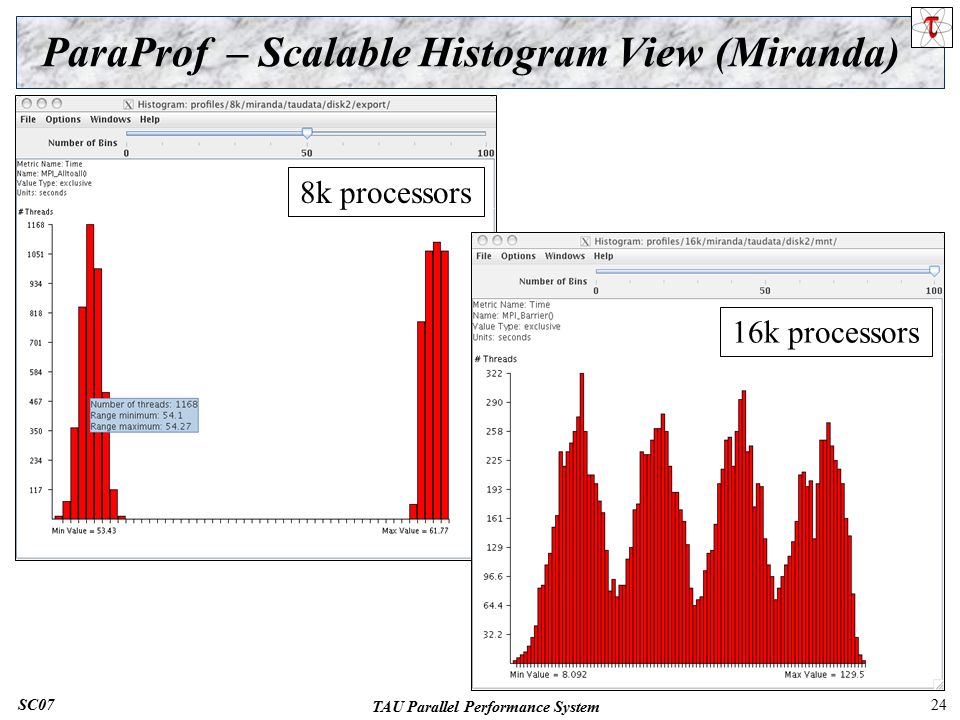Click the tallest bar in the 8k histogram

pos(90,372)
